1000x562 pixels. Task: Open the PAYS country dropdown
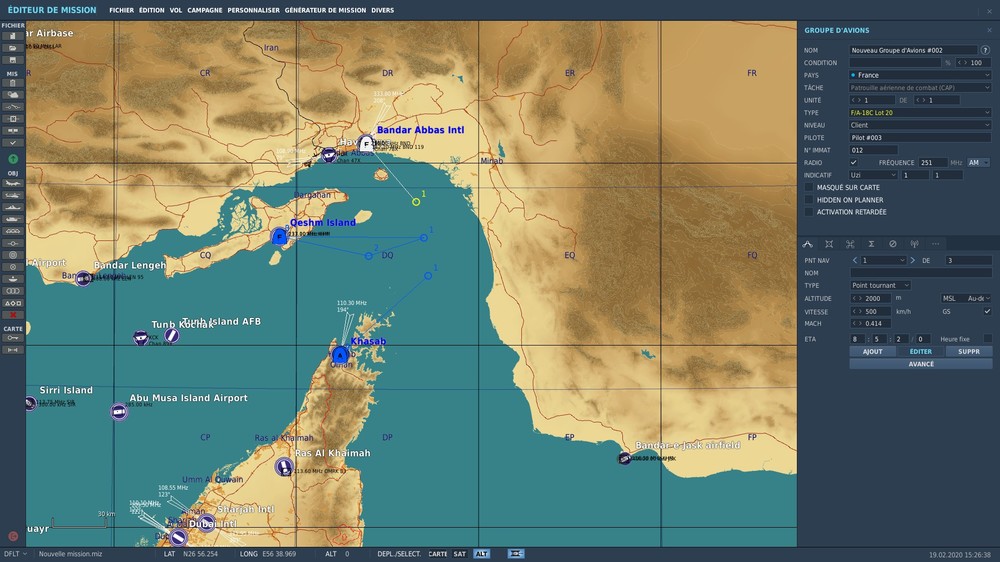pyautogui.click(x=920, y=75)
